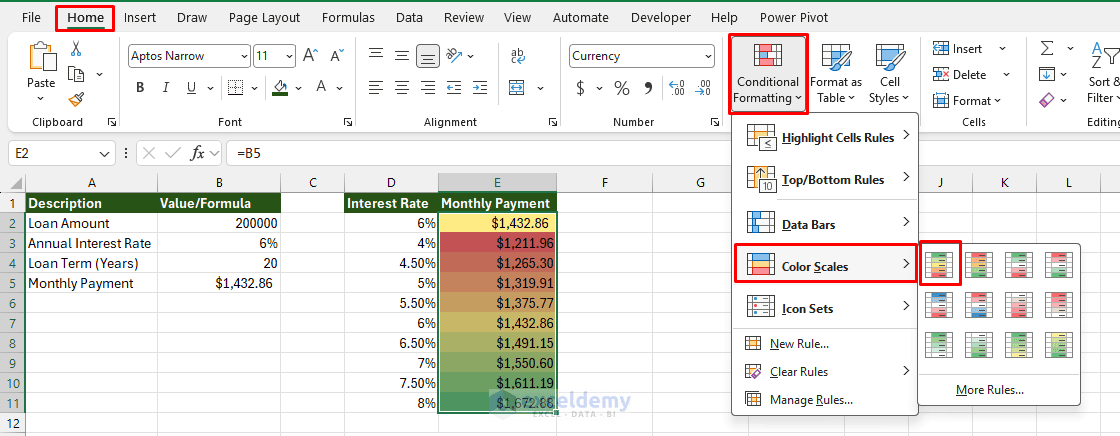Click the Cut scissors icon
This screenshot has height=436, width=1120.
pos(76,49)
